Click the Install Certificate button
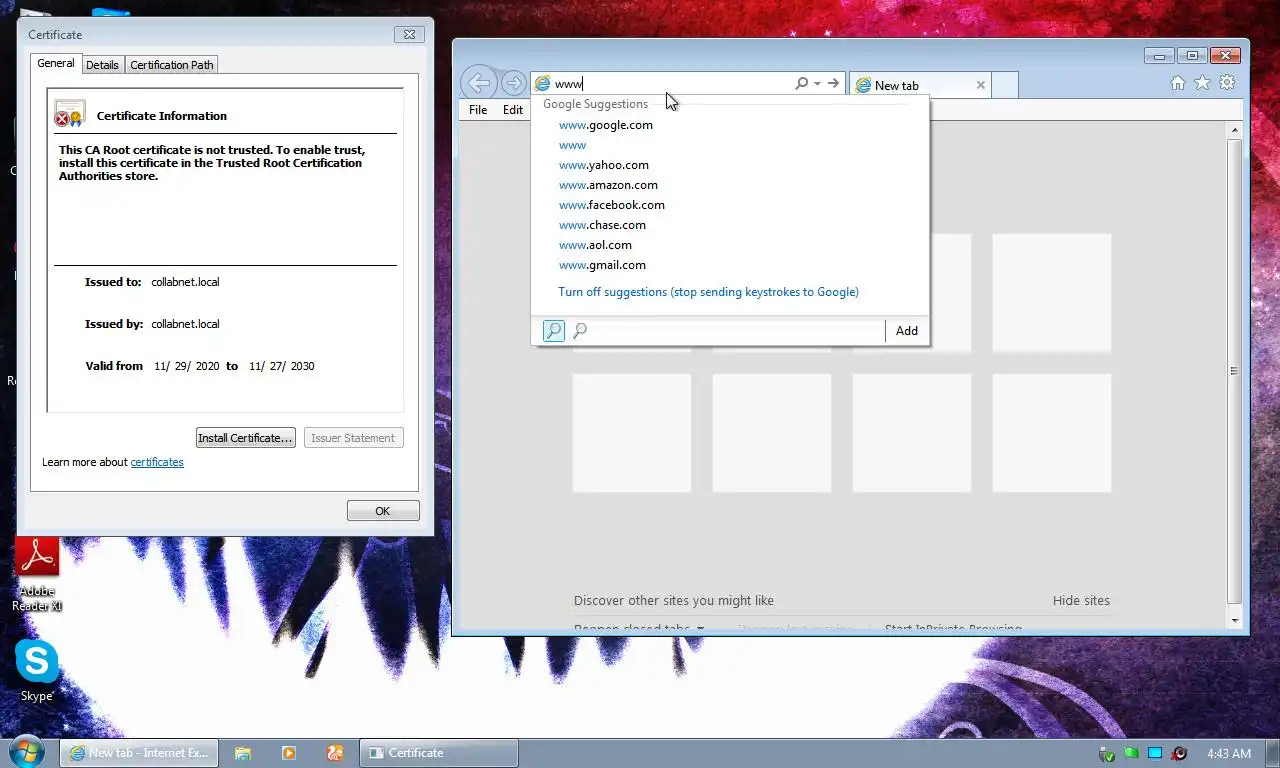Viewport: 1280px width, 768px height. [245, 438]
